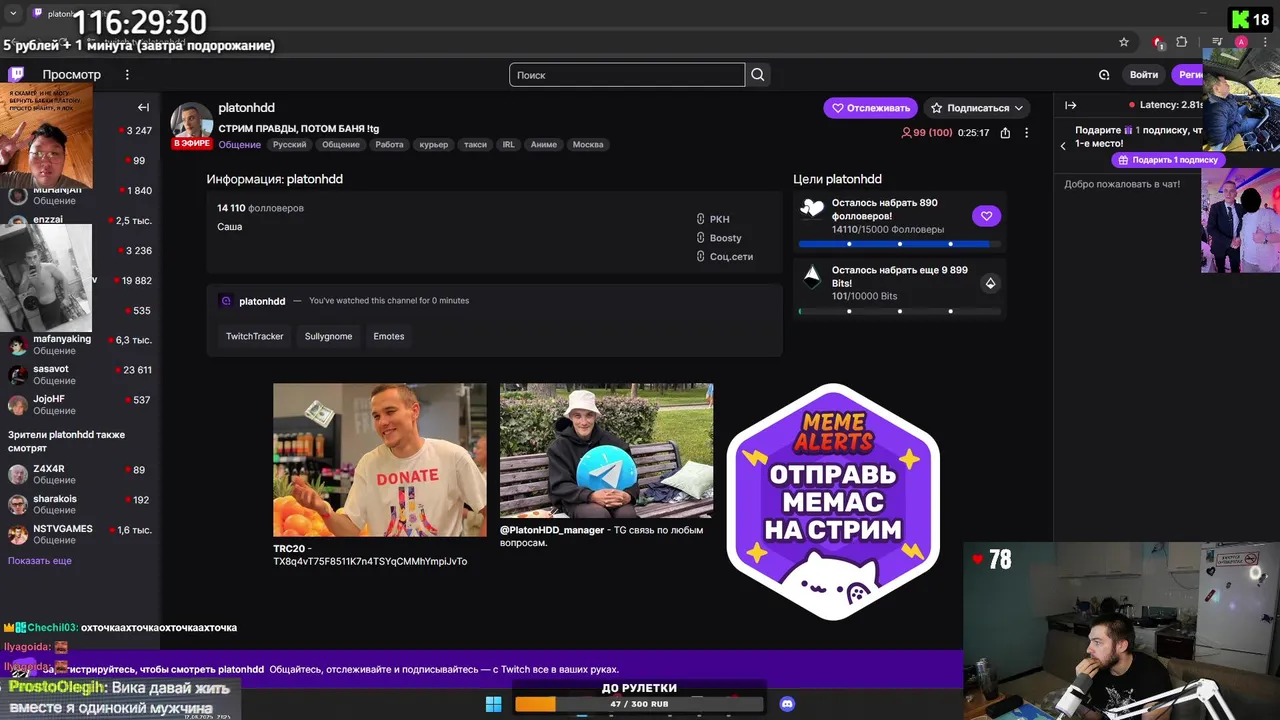This screenshot has height=720, width=1280.
Task: Open the DONATE TRC20 panel image
Action: (x=380, y=460)
